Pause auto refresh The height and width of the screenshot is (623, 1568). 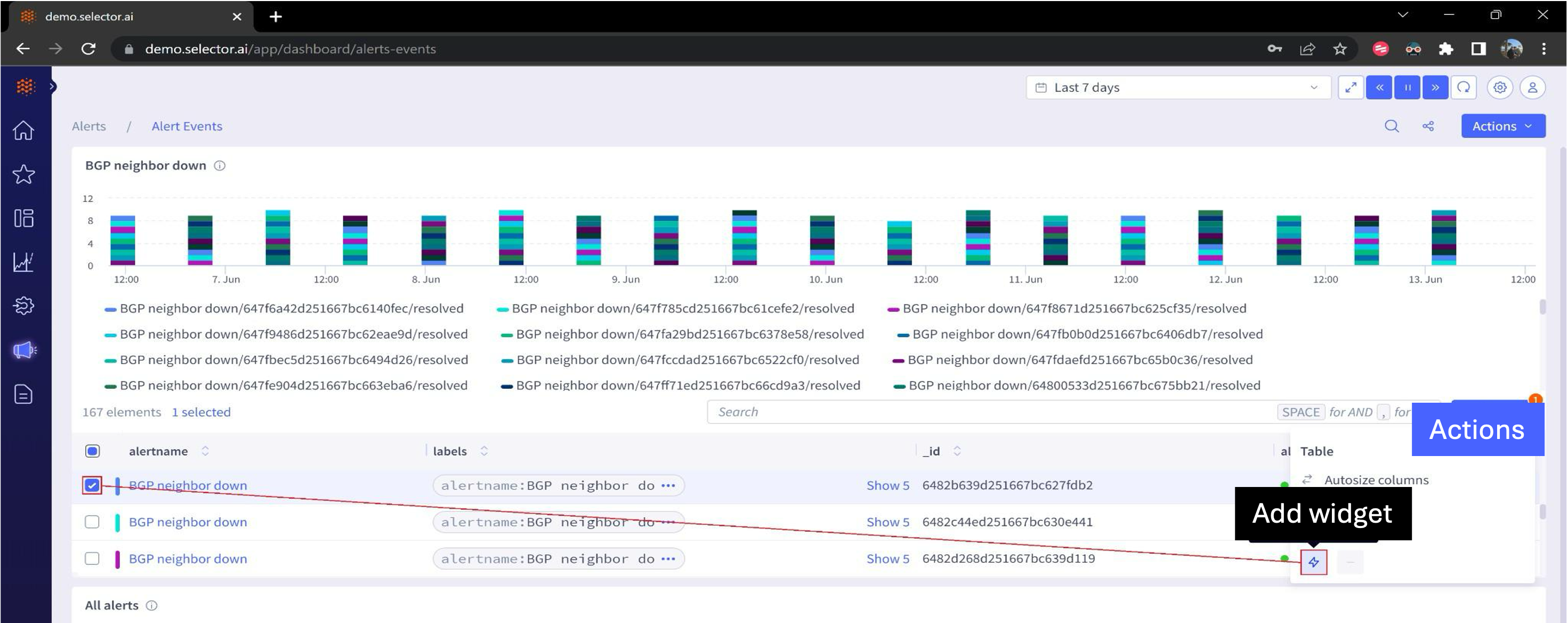click(x=1407, y=87)
